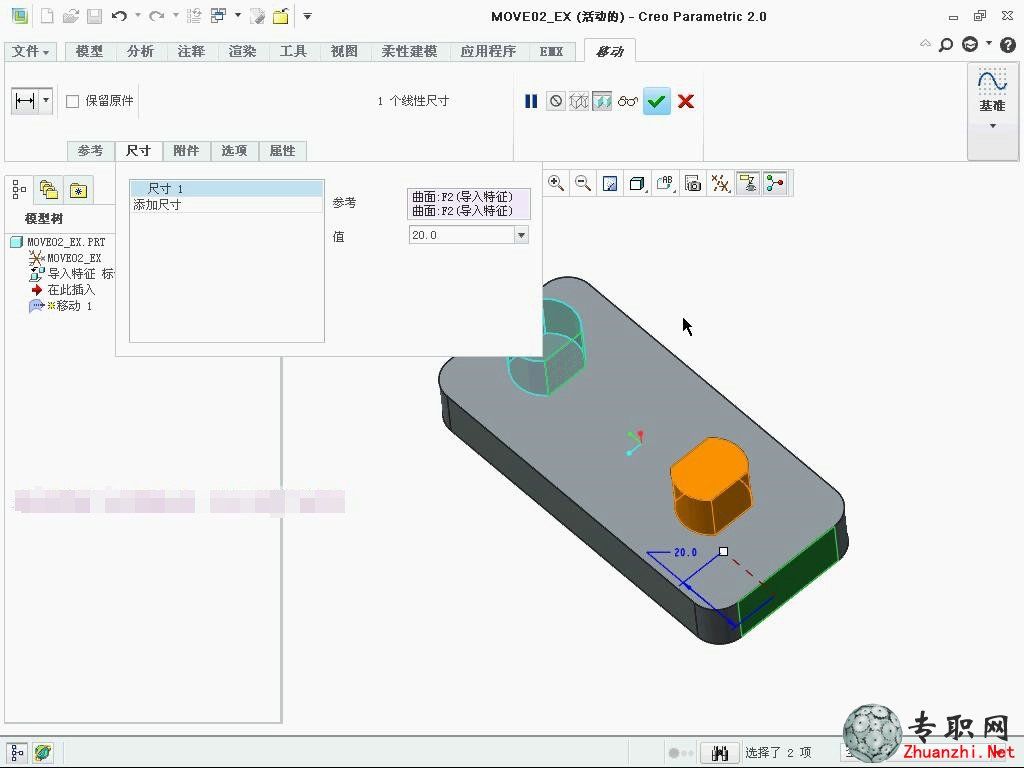The width and height of the screenshot is (1024, 768).
Task: Click the command search magnifier icon
Action: coord(946,45)
